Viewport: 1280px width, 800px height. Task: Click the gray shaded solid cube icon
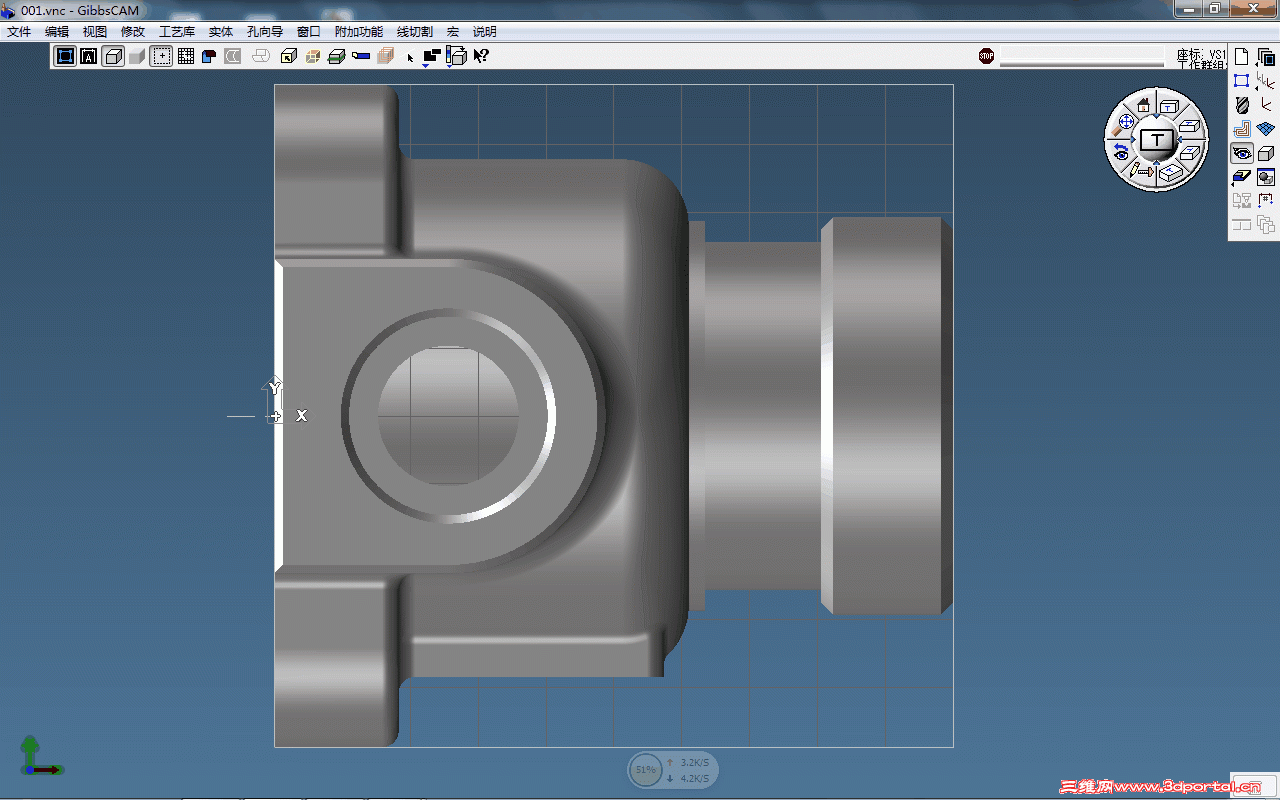[137, 56]
